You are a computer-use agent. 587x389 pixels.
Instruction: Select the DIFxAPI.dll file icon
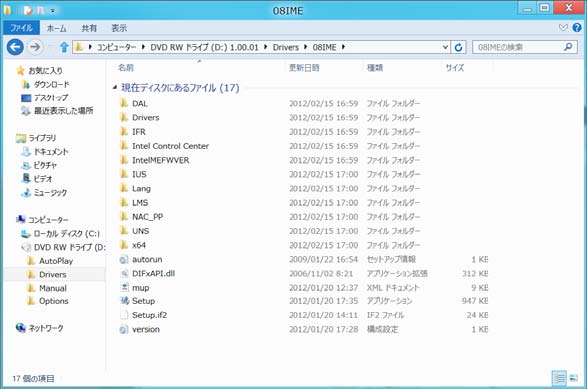click(x=124, y=273)
